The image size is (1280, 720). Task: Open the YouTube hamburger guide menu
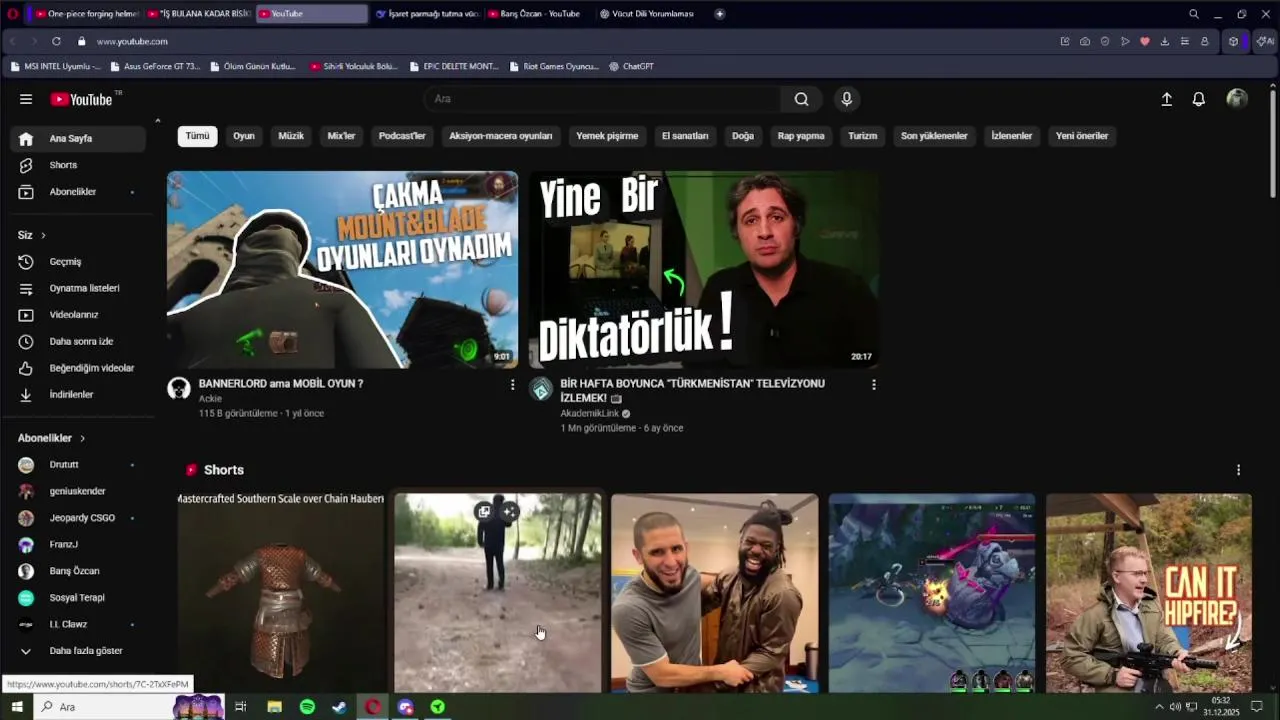click(26, 99)
